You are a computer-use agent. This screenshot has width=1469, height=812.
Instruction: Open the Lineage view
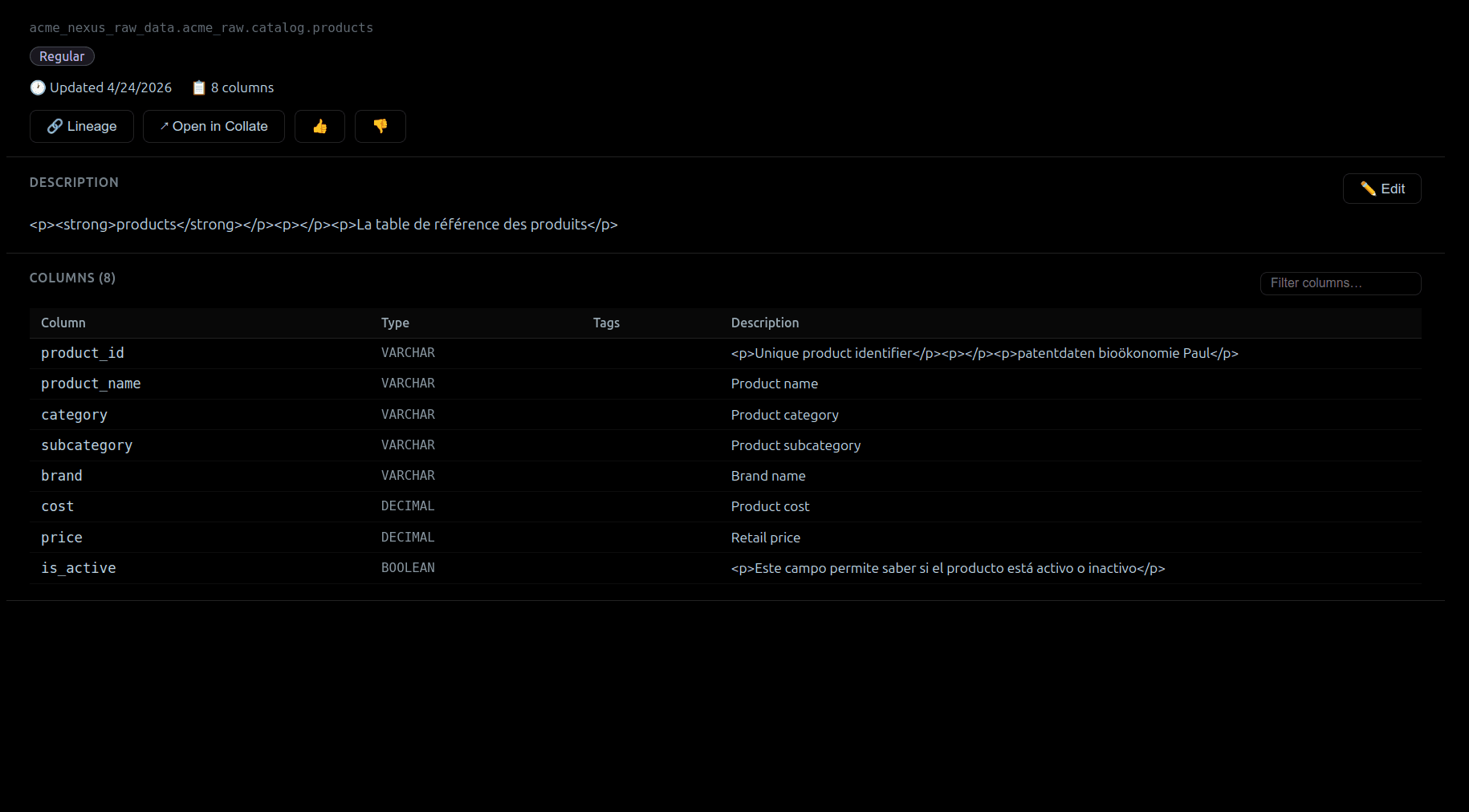tap(81, 126)
